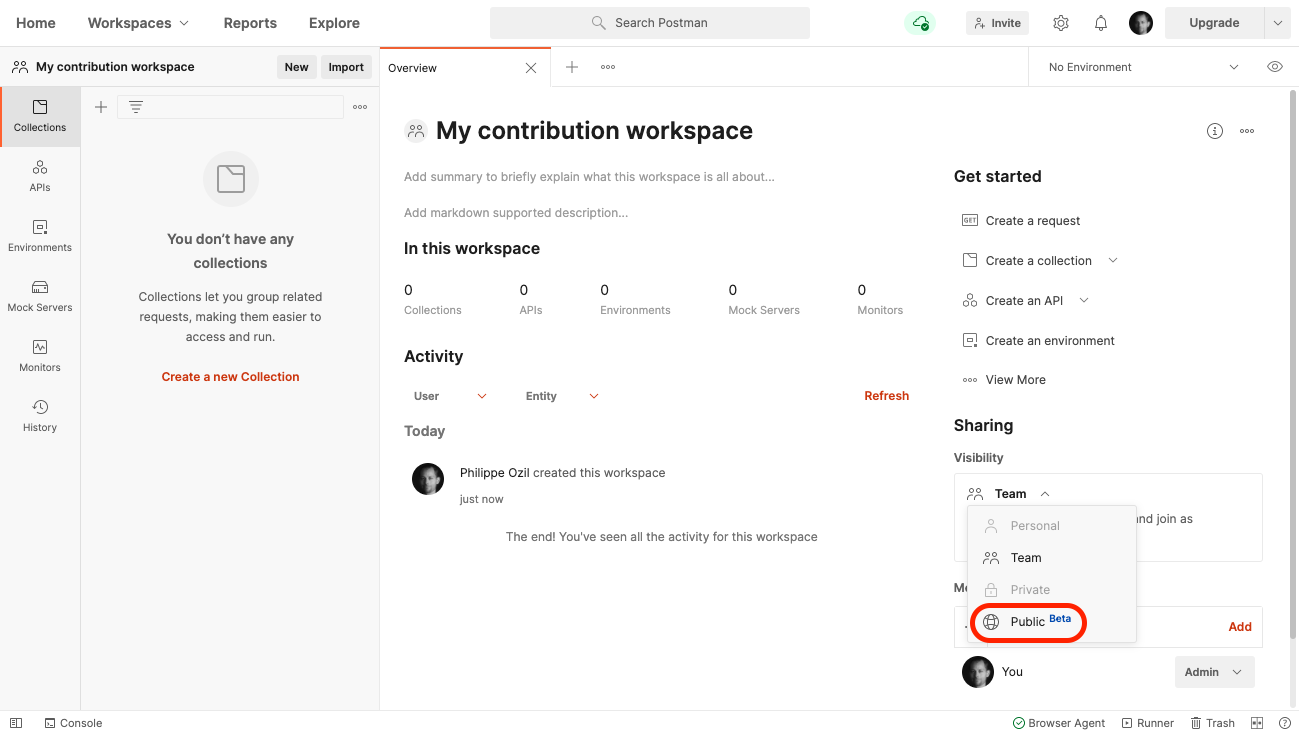Open the settings gear icon
Image resolution: width=1299 pixels, height=735 pixels.
pos(1061,23)
